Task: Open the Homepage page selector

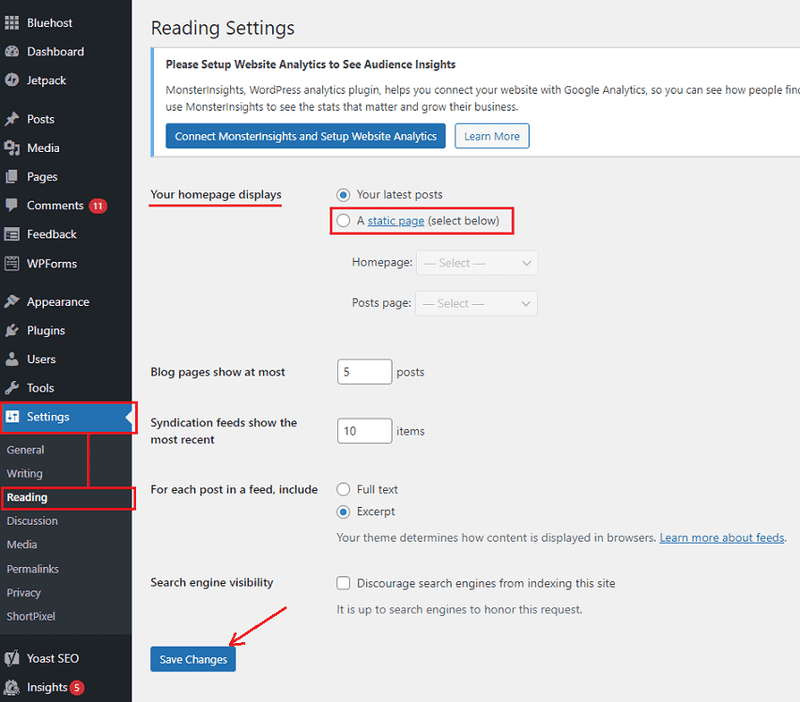Action: coord(476,263)
